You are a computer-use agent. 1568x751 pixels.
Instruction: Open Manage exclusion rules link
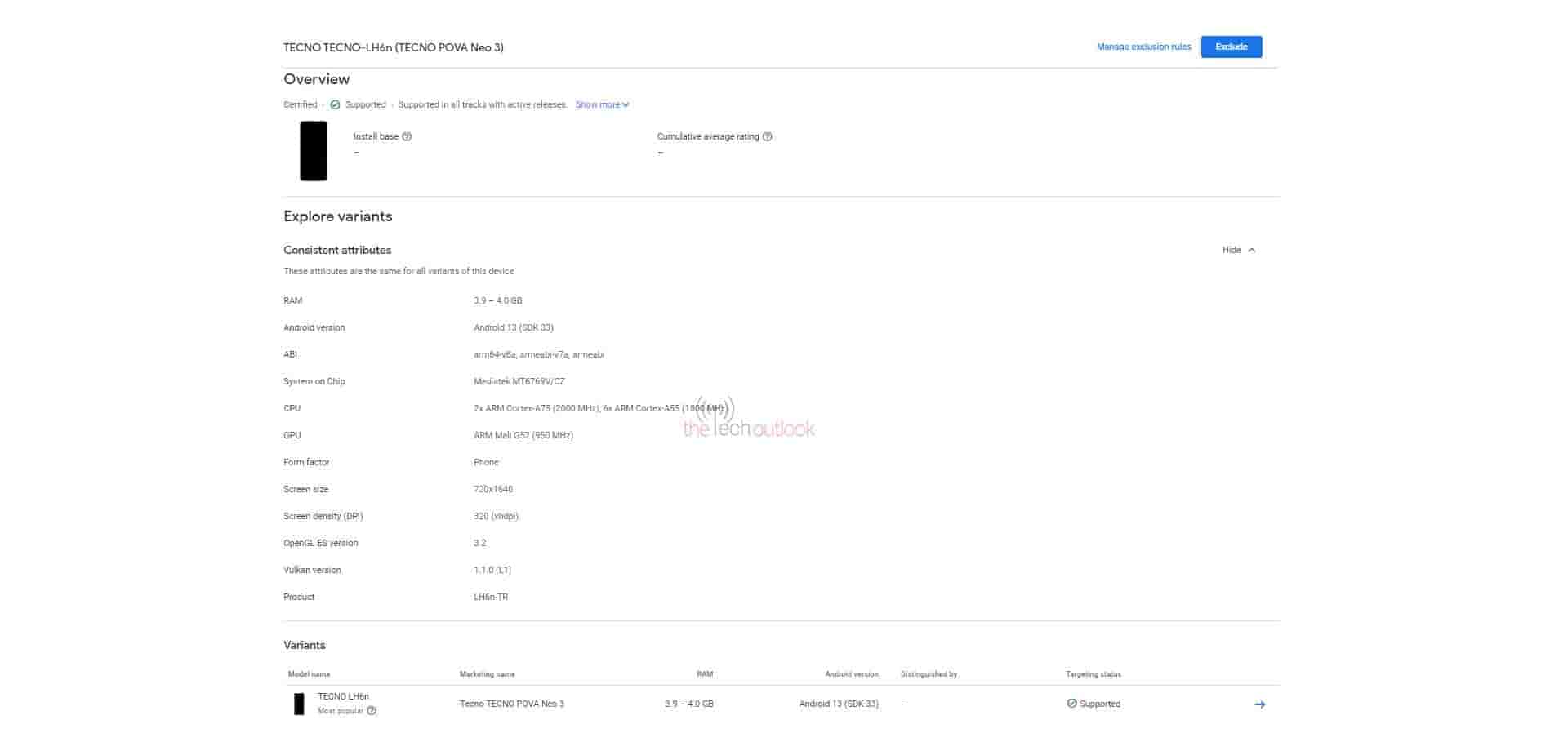[x=1143, y=47]
